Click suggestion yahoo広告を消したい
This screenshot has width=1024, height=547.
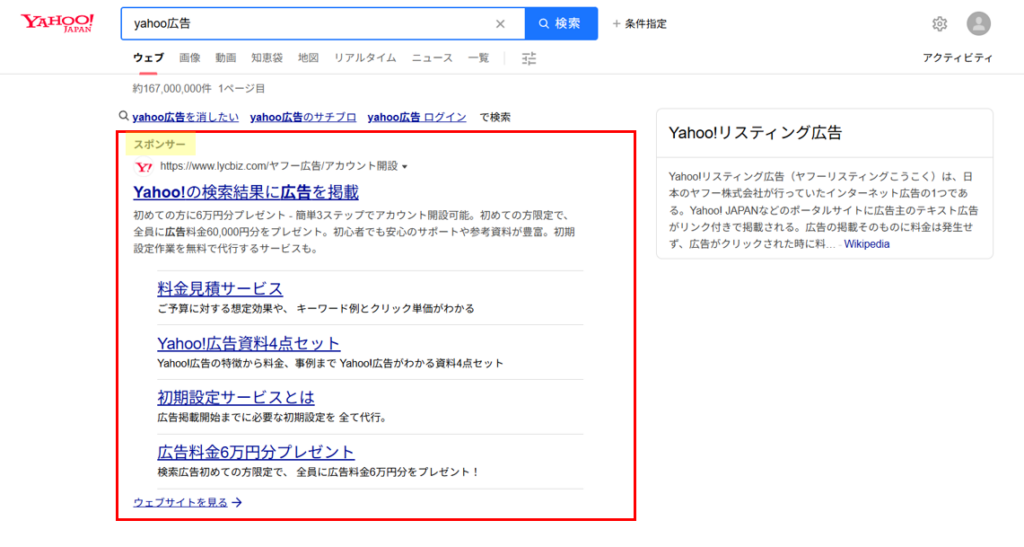click(185, 117)
